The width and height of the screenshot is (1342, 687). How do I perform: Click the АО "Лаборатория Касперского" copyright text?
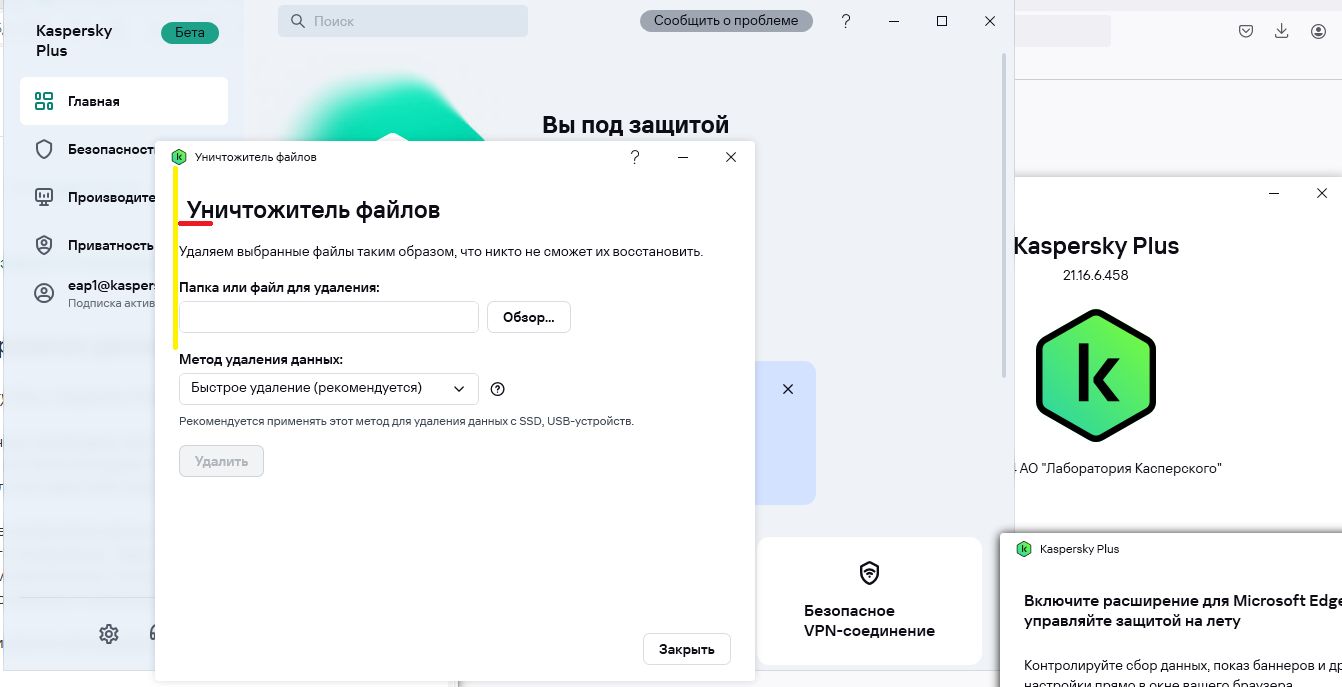click(x=1121, y=468)
